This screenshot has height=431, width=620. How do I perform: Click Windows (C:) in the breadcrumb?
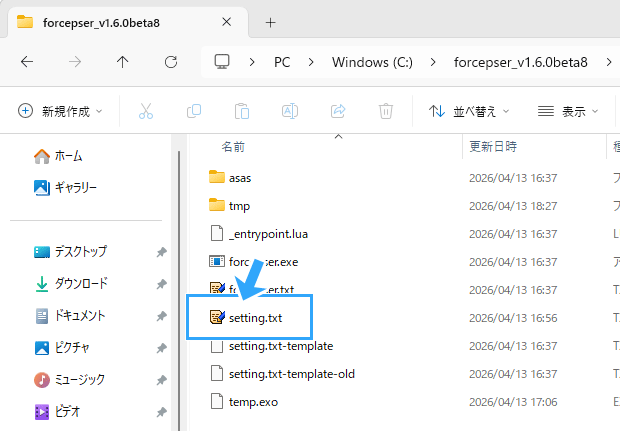coord(372,62)
